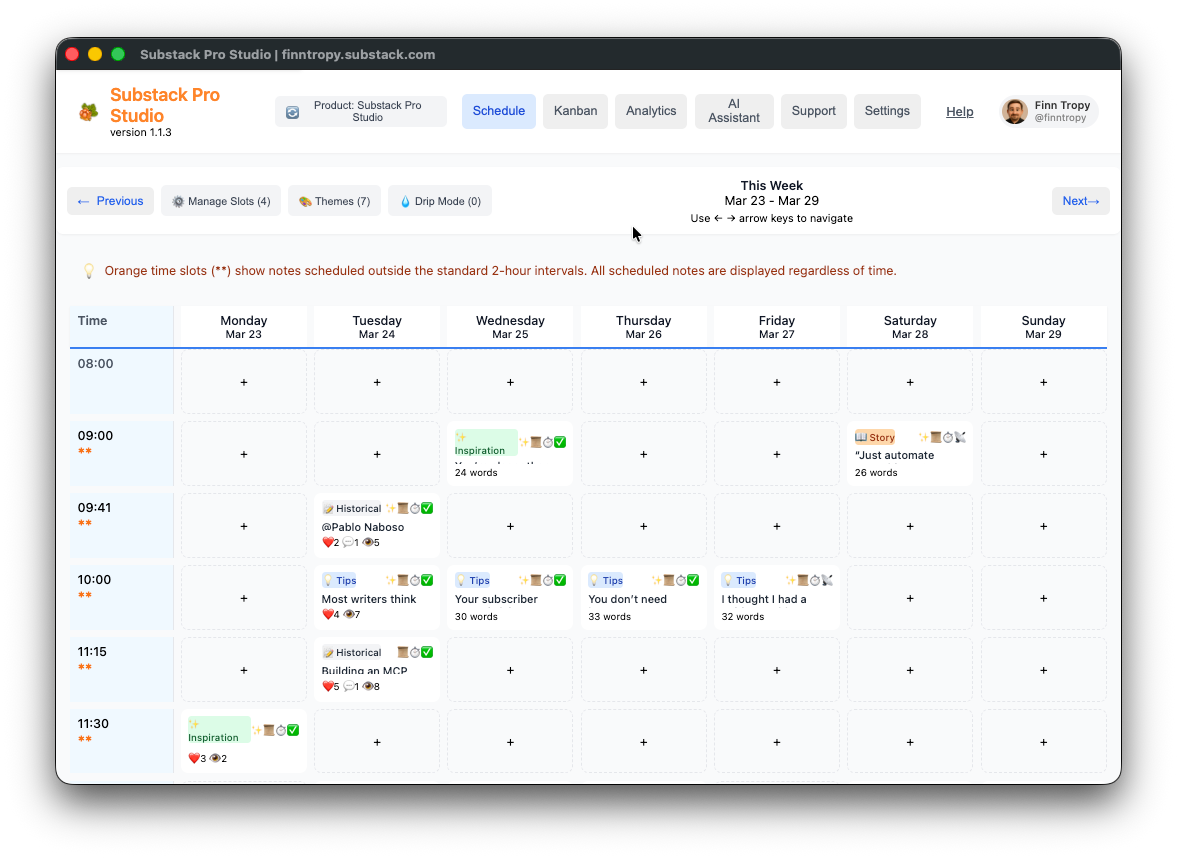Go to the Previous week
Image resolution: width=1177 pixels, height=858 pixels.
click(x=110, y=201)
